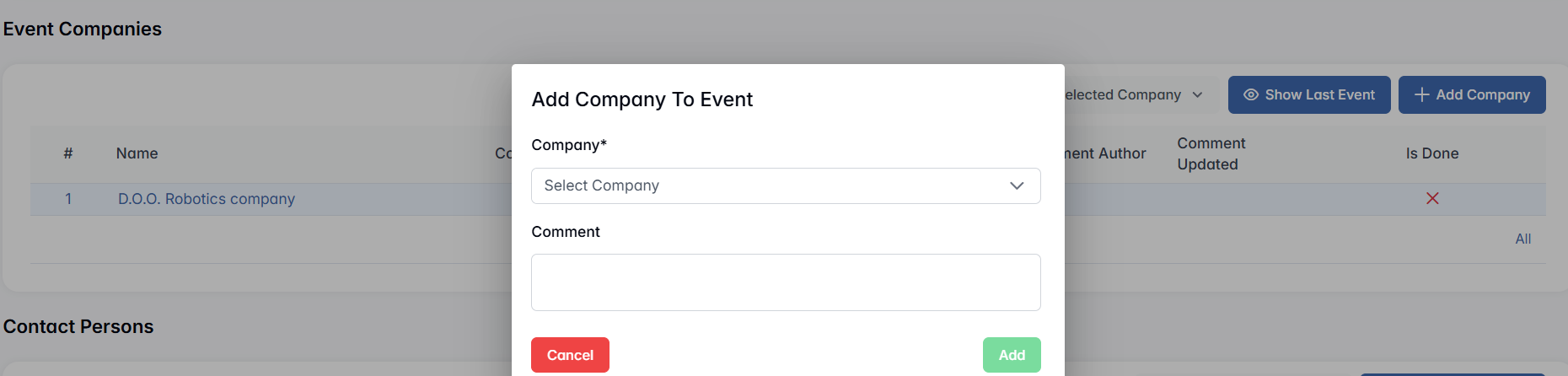Click the Add Company To Event title
The width and height of the screenshot is (1568, 376).
pos(642,99)
